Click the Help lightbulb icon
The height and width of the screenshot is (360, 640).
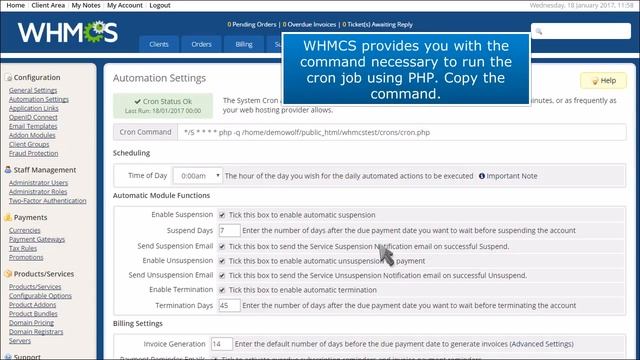coord(595,81)
